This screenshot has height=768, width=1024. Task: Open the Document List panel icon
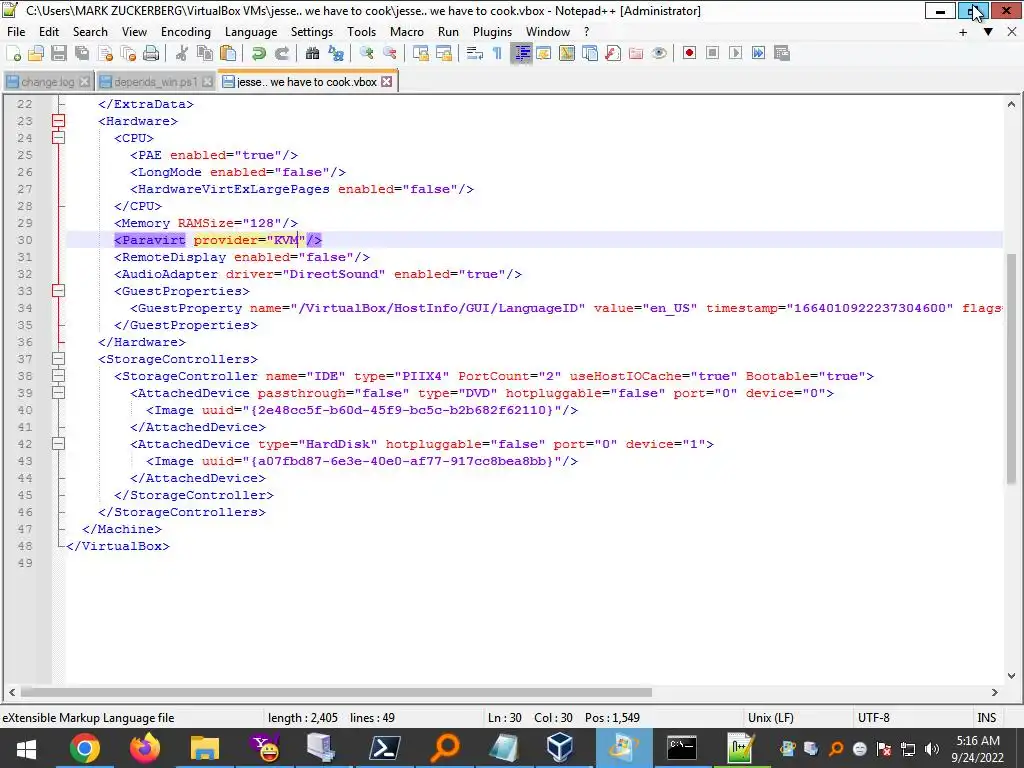coord(590,54)
